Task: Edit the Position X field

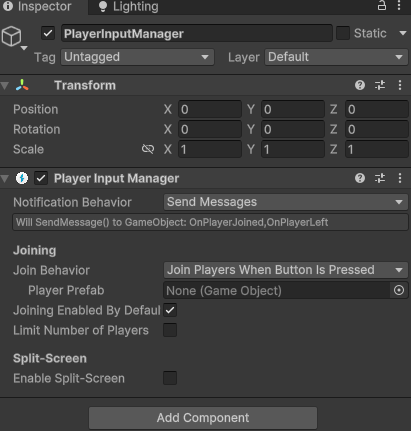Action: coord(210,109)
